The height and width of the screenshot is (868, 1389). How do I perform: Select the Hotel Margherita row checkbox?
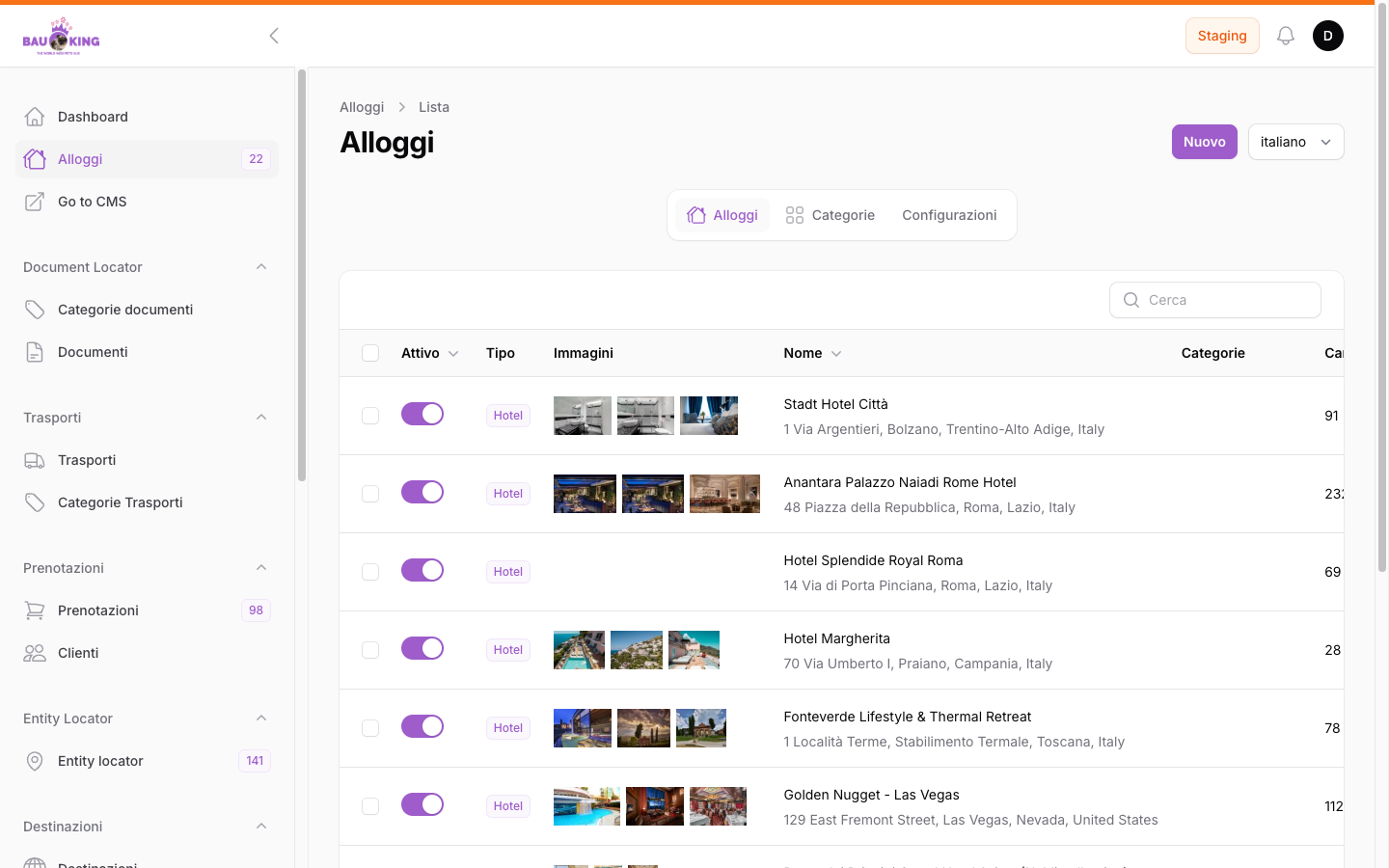tap(370, 650)
